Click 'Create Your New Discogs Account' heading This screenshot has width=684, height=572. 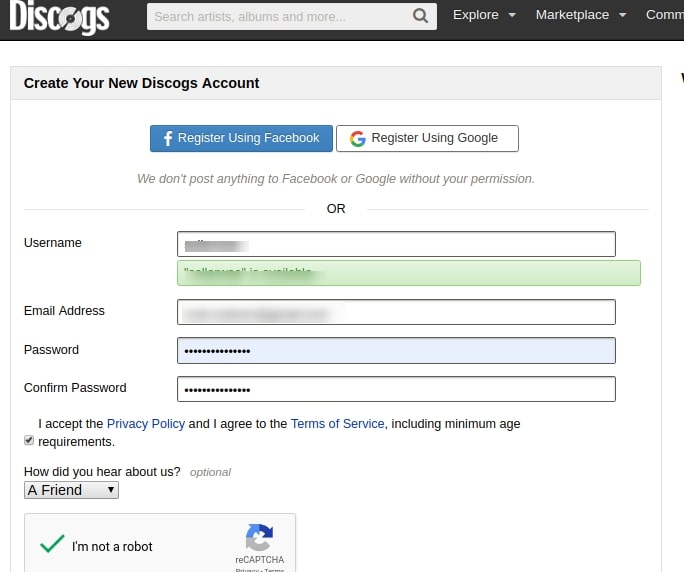pos(141,83)
